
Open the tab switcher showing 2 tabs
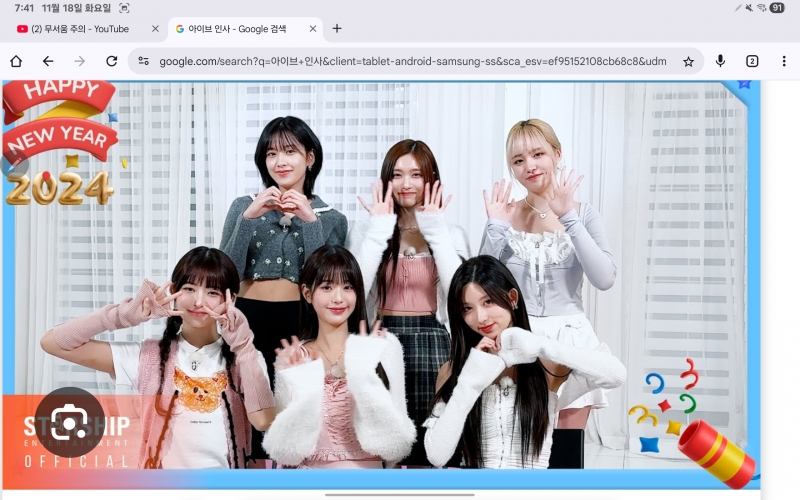tap(752, 61)
